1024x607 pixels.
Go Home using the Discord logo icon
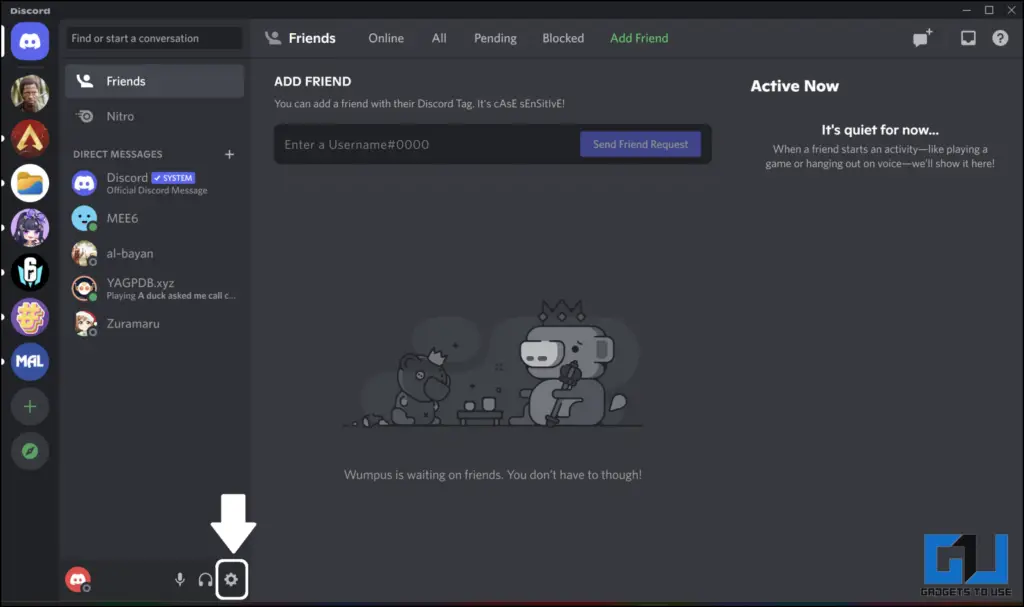(29, 40)
